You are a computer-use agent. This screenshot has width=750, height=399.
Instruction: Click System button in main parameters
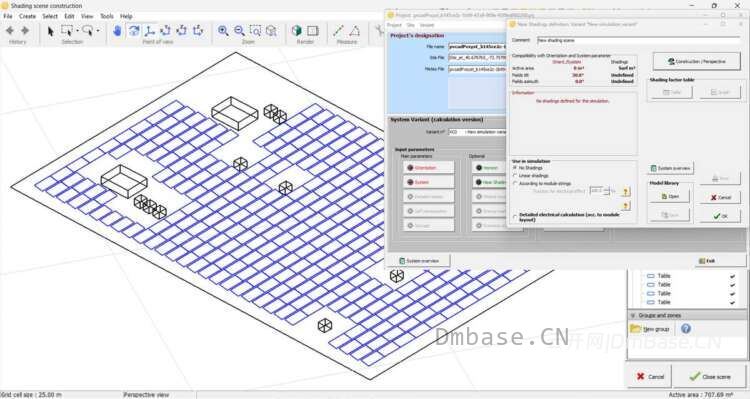click(x=428, y=182)
